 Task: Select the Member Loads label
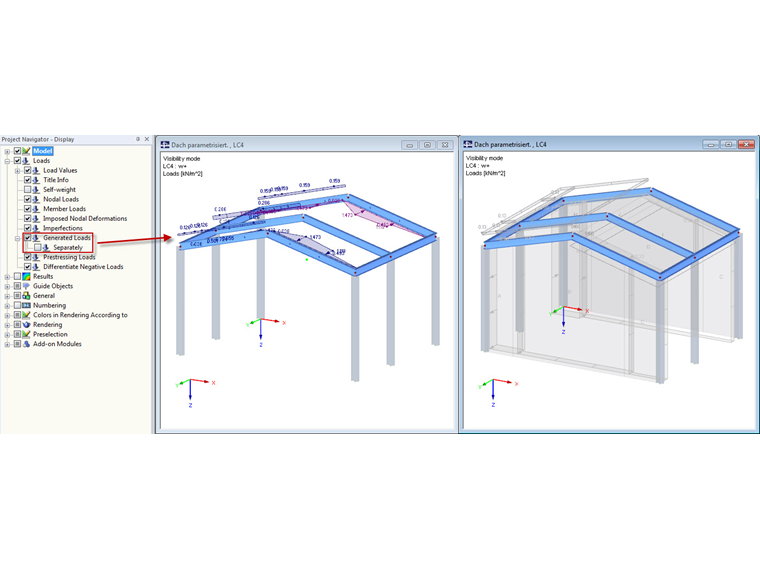(x=64, y=209)
